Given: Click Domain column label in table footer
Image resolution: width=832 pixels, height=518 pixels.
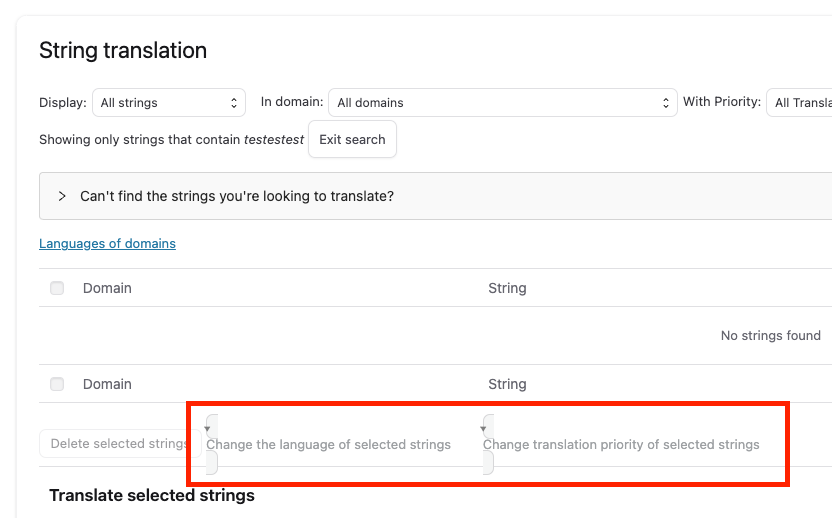Looking at the screenshot, I should coord(107,384).
